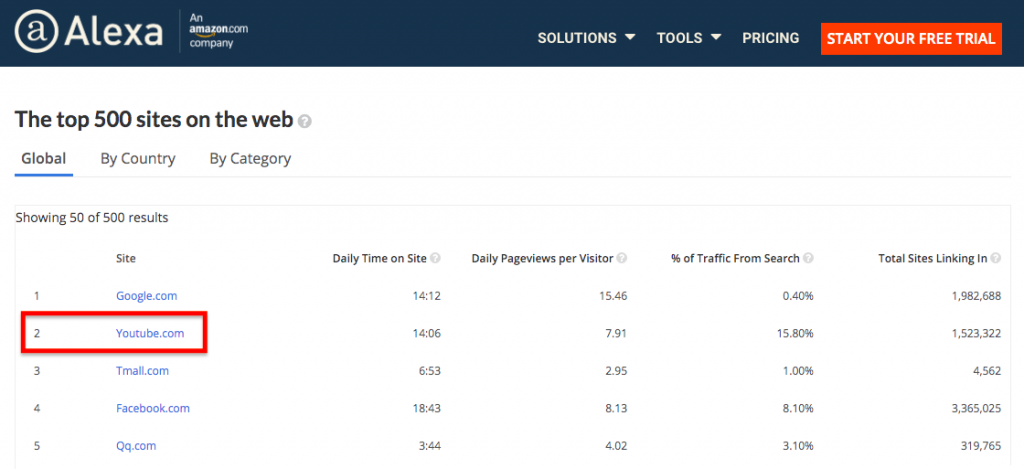The height and width of the screenshot is (469, 1024).
Task: Click help icon next to Total Sites Linking In
Action: click(996, 258)
